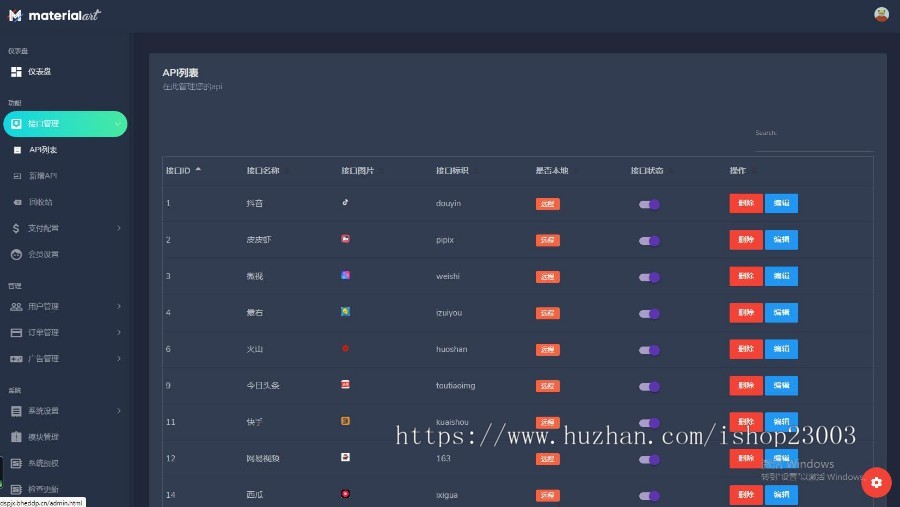Toggle status switch for izuiyou
The width and height of the screenshot is (900, 507).
pyautogui.click(x=649, y=314)
